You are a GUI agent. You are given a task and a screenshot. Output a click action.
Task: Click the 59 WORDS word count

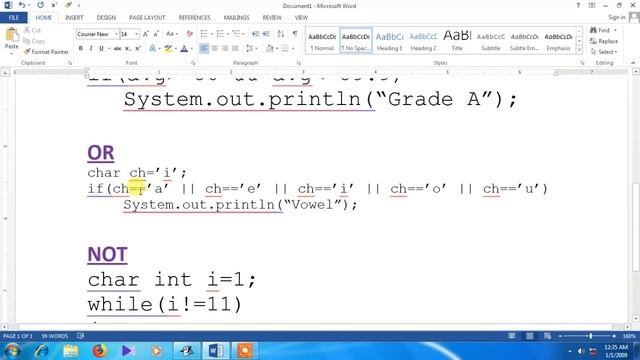tap(55, 336)
